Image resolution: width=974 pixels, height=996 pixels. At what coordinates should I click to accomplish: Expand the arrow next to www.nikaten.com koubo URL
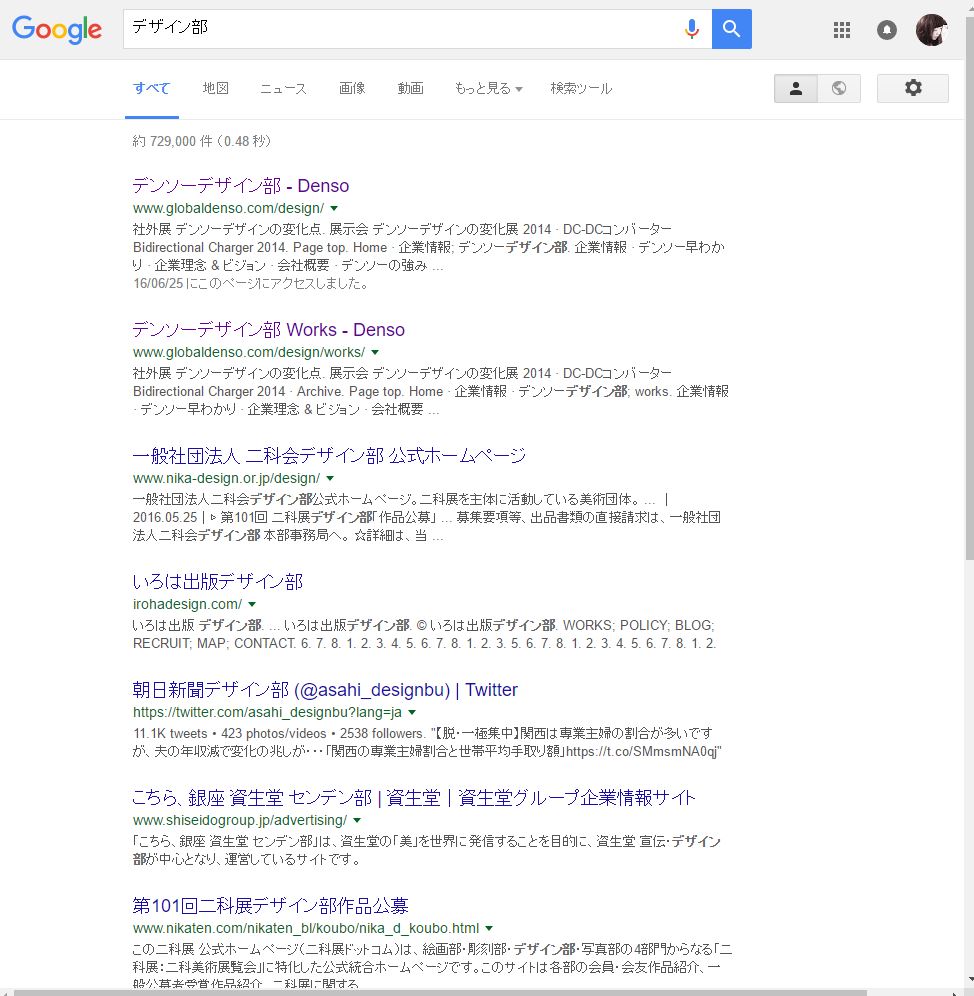[489, 929]
